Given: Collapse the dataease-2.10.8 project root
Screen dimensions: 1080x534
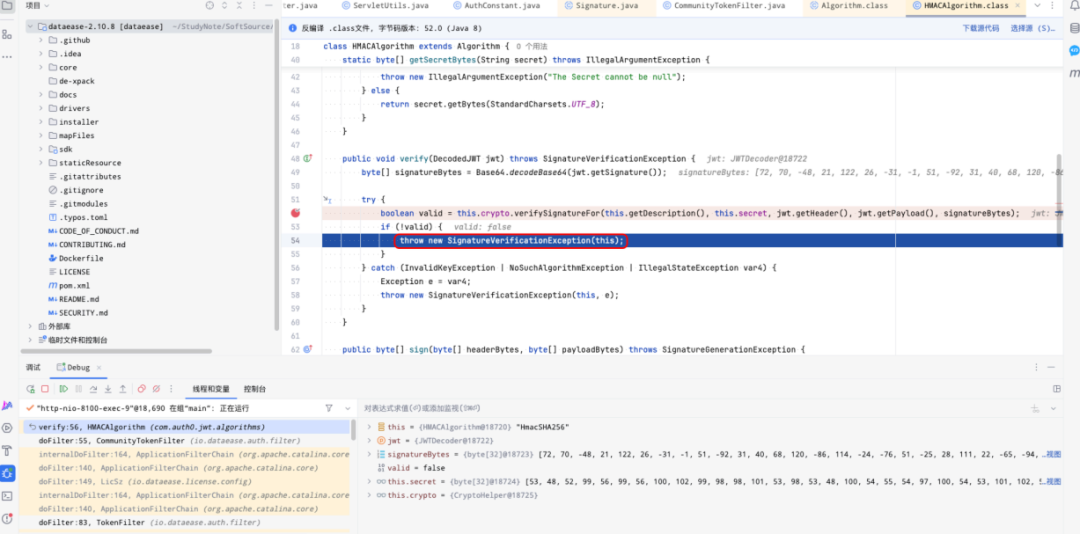Looking at the screenshot, I should point(30,26).
